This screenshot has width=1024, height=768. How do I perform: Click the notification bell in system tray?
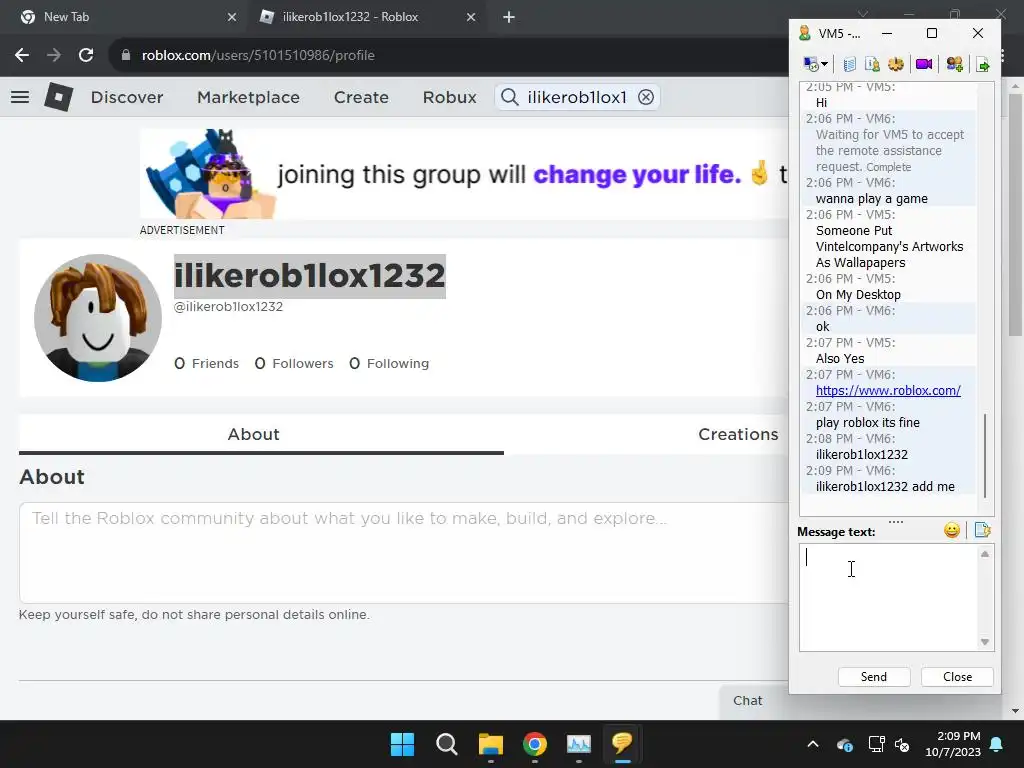coord(997,744)
